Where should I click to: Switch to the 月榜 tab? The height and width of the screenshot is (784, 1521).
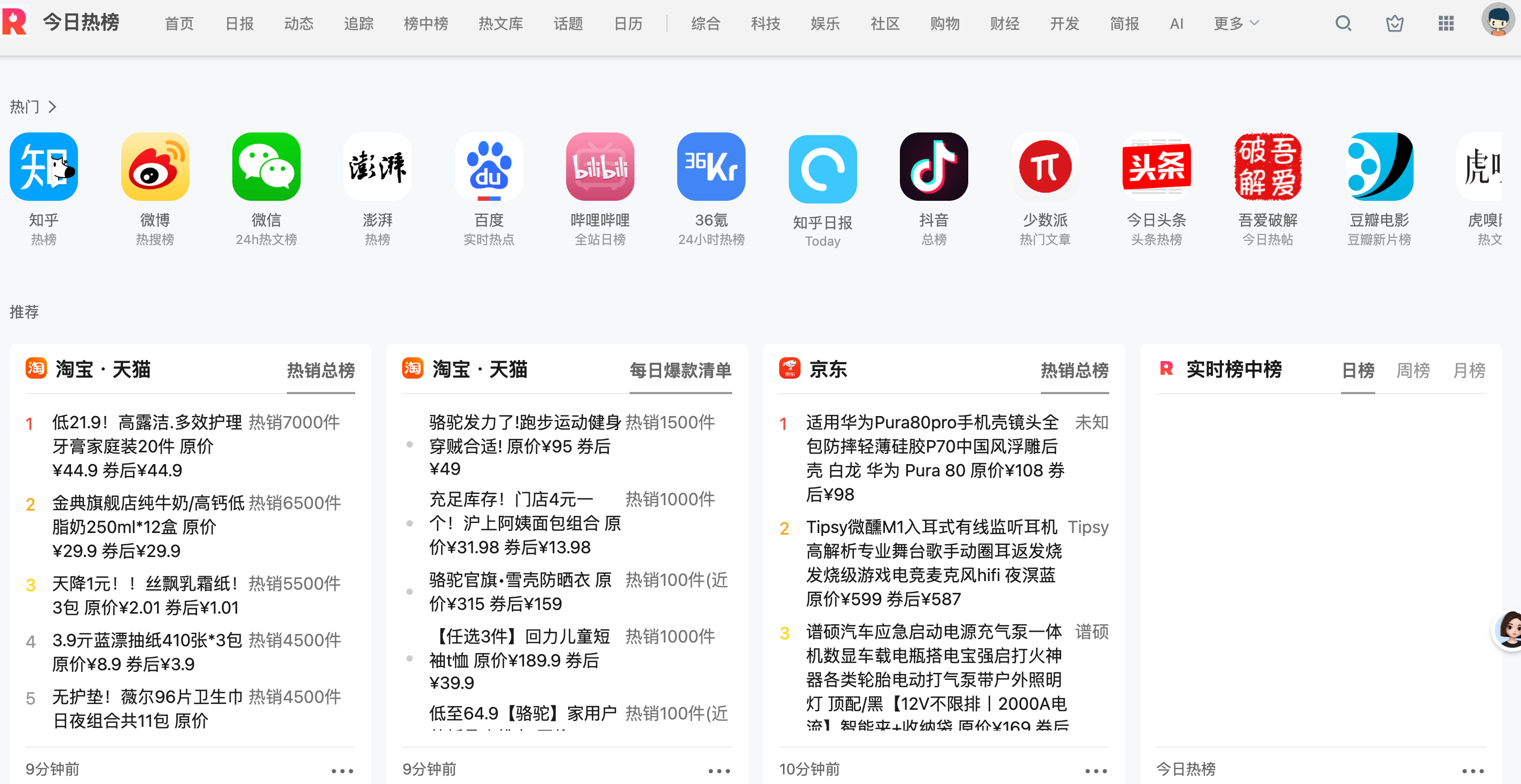point(1469,370)
